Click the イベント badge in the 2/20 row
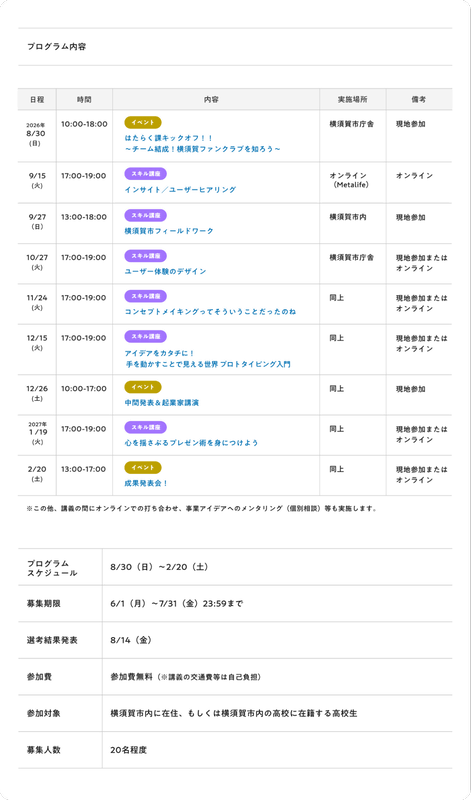This screenshot has width=471, height=800. coord(143,467)
